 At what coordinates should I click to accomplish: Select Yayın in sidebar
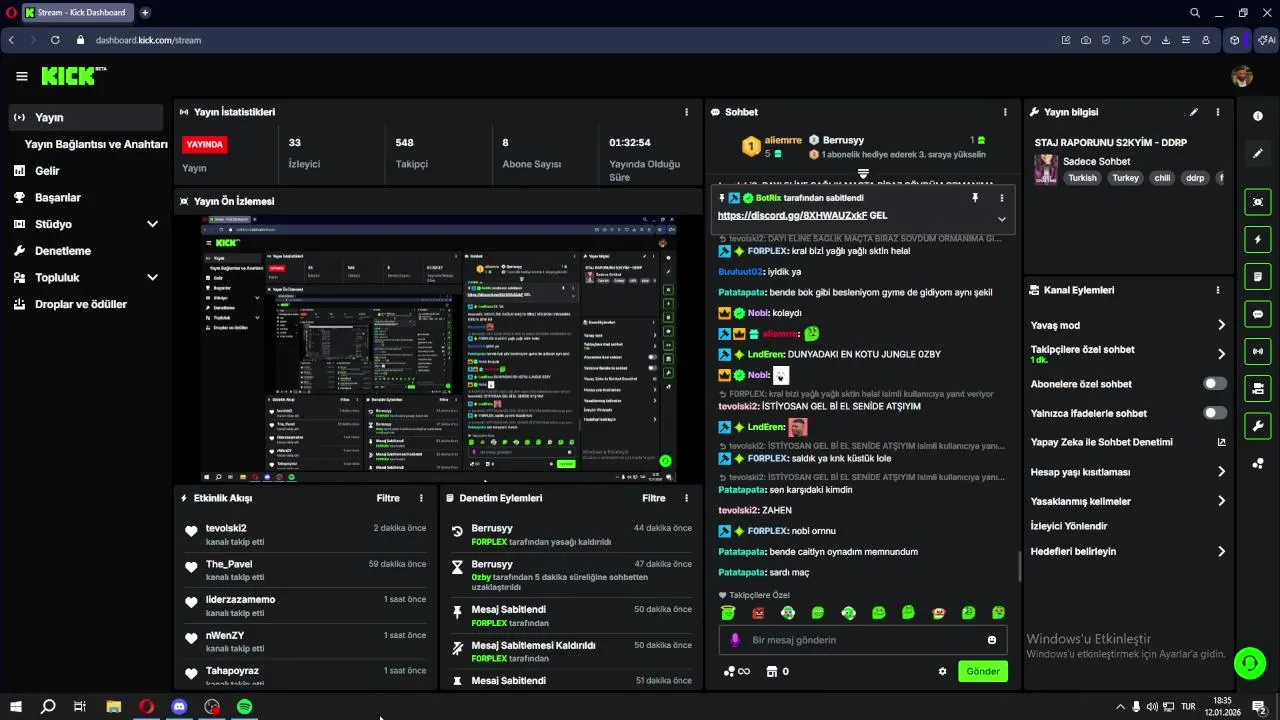pyautogui.click(x=85, y=117)
